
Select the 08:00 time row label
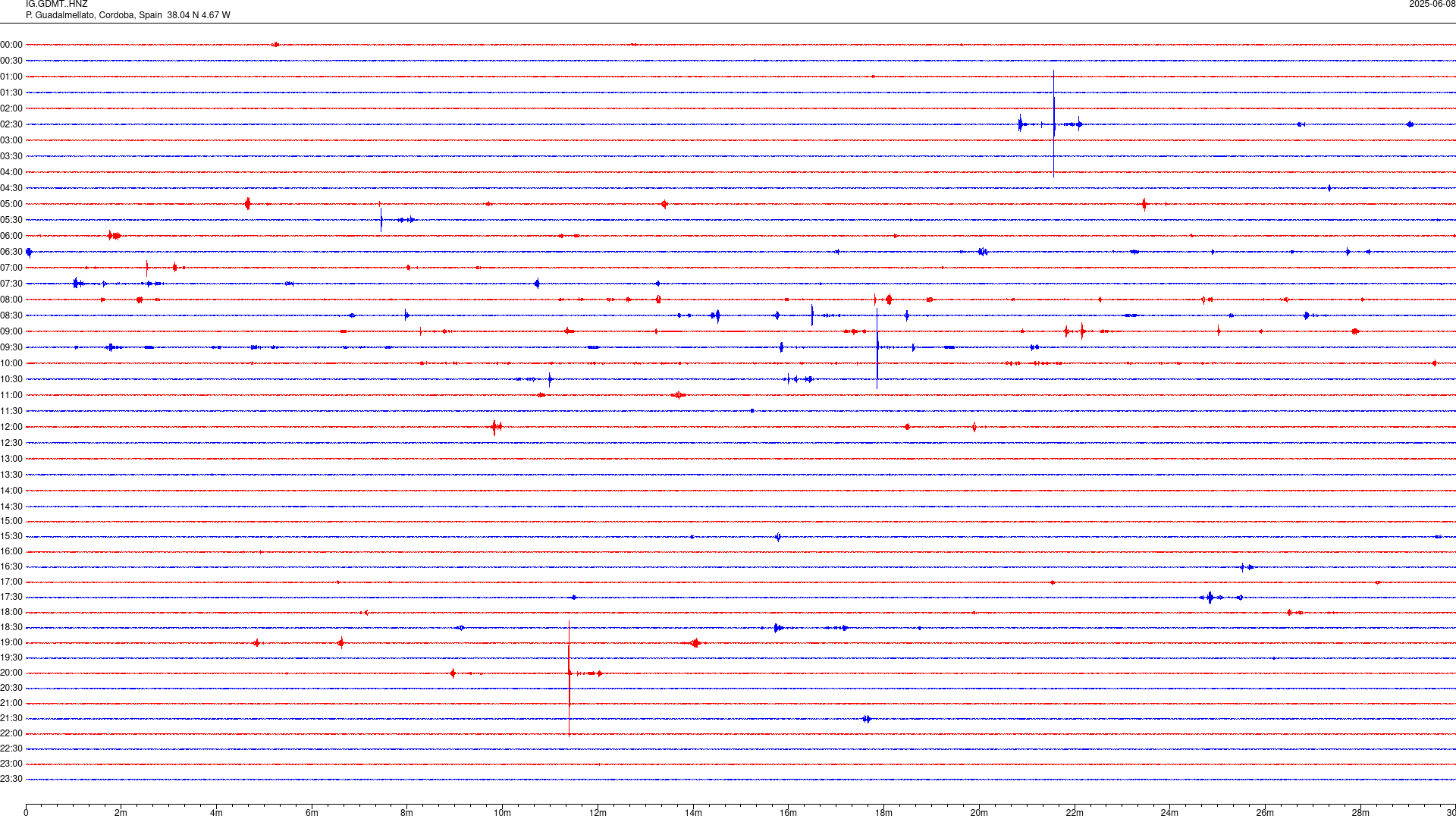11,300
